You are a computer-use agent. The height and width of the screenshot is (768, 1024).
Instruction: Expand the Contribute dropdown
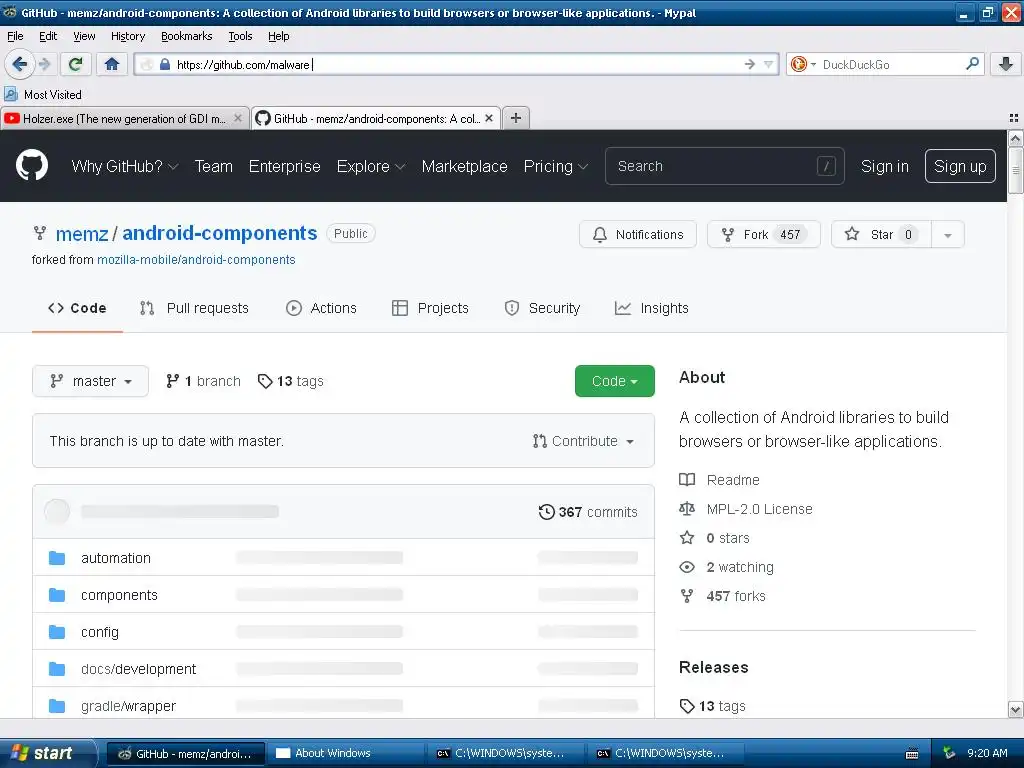[x=583, y=441]
